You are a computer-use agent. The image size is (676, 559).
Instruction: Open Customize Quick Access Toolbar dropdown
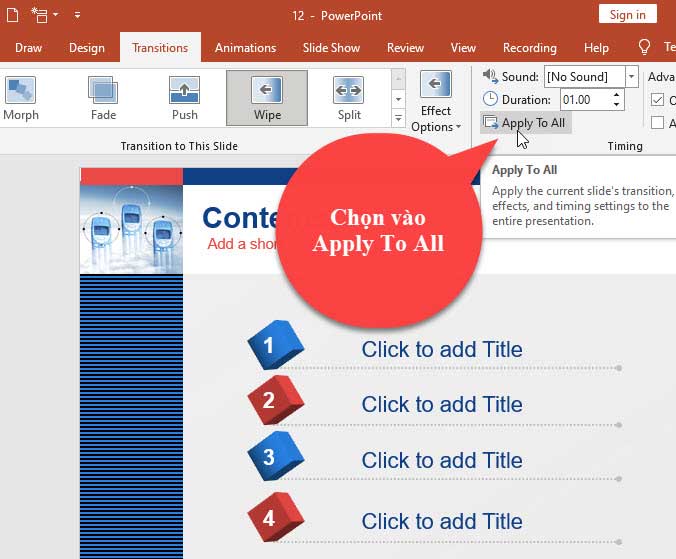pos(77,15)
